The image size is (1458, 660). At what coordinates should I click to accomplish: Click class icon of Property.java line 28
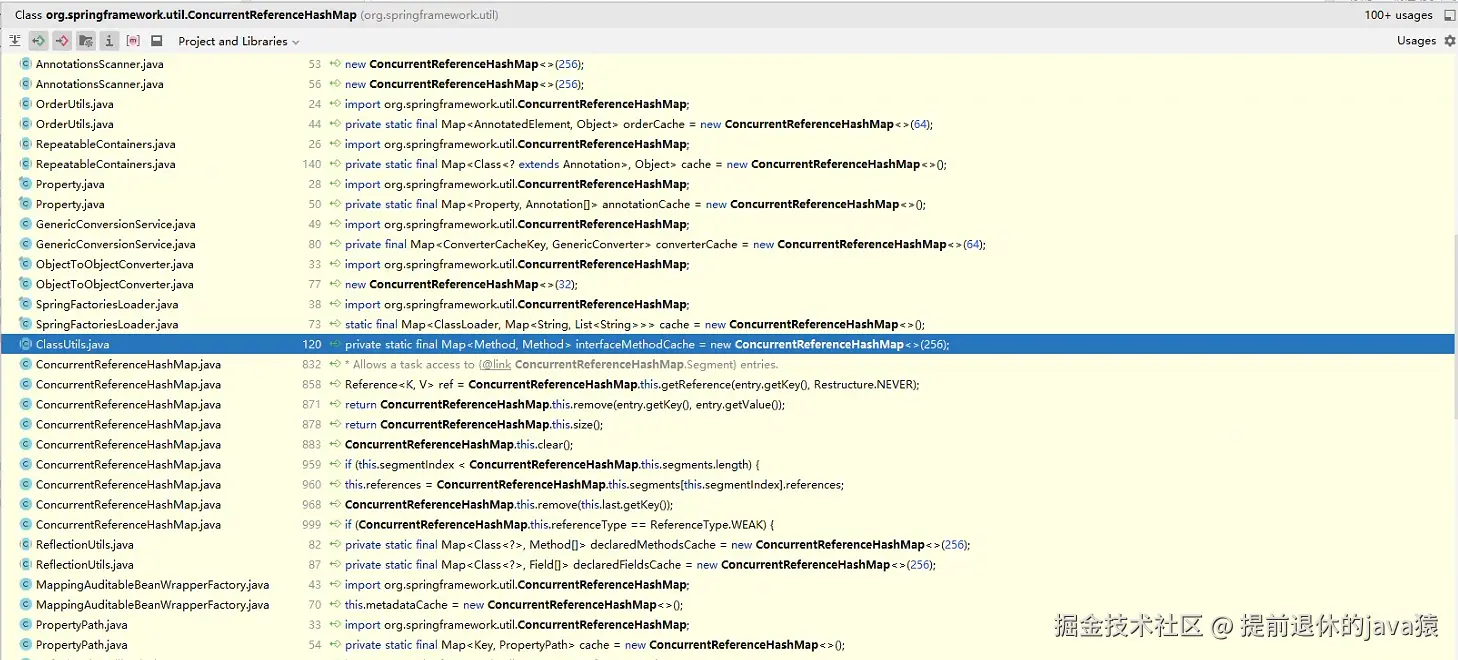(x=26, y=184)
